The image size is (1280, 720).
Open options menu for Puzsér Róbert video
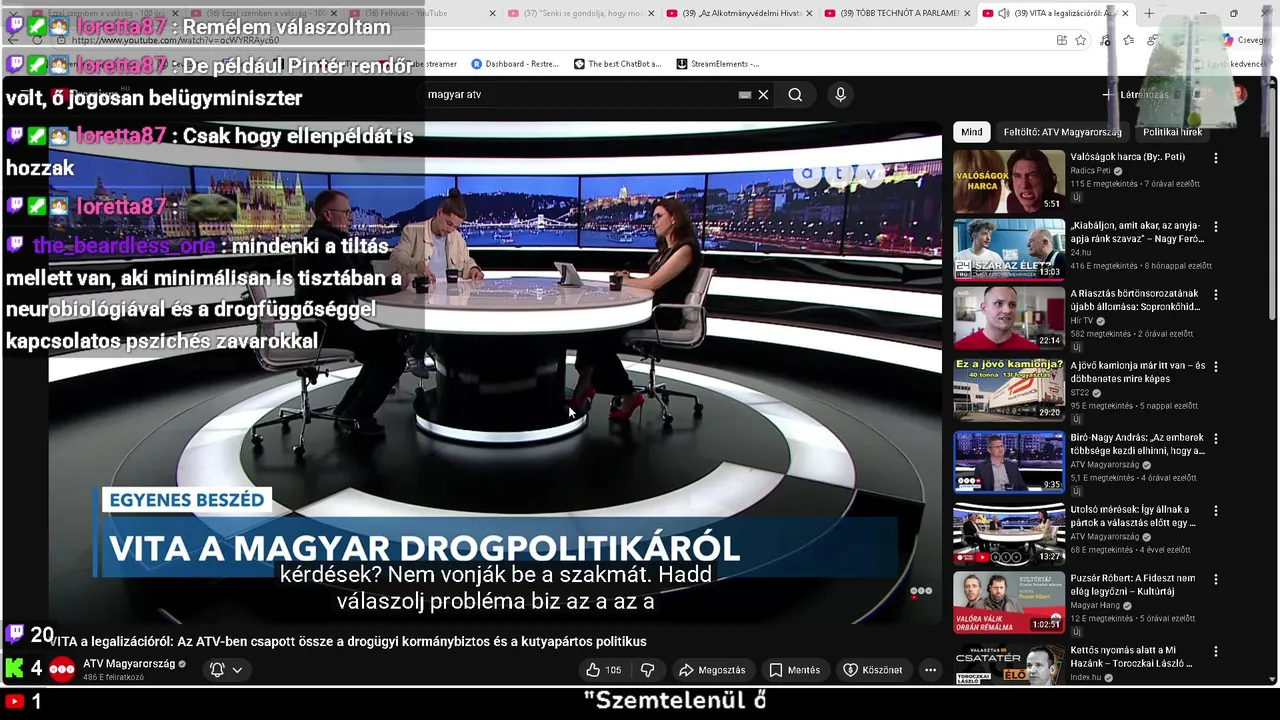(1216, 580)
